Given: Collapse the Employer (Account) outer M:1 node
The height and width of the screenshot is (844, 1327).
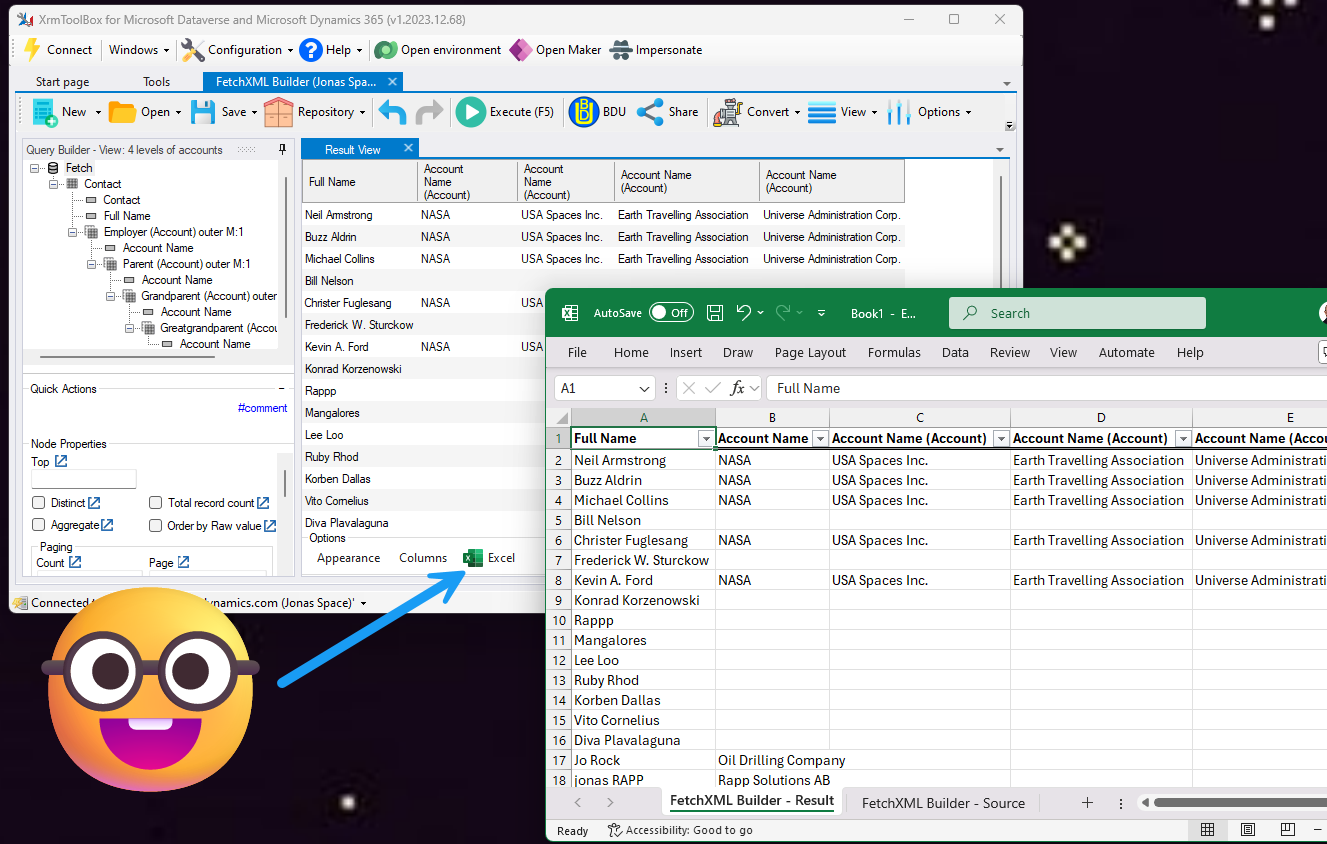Looking at the screenshot, I should [74, 232].
